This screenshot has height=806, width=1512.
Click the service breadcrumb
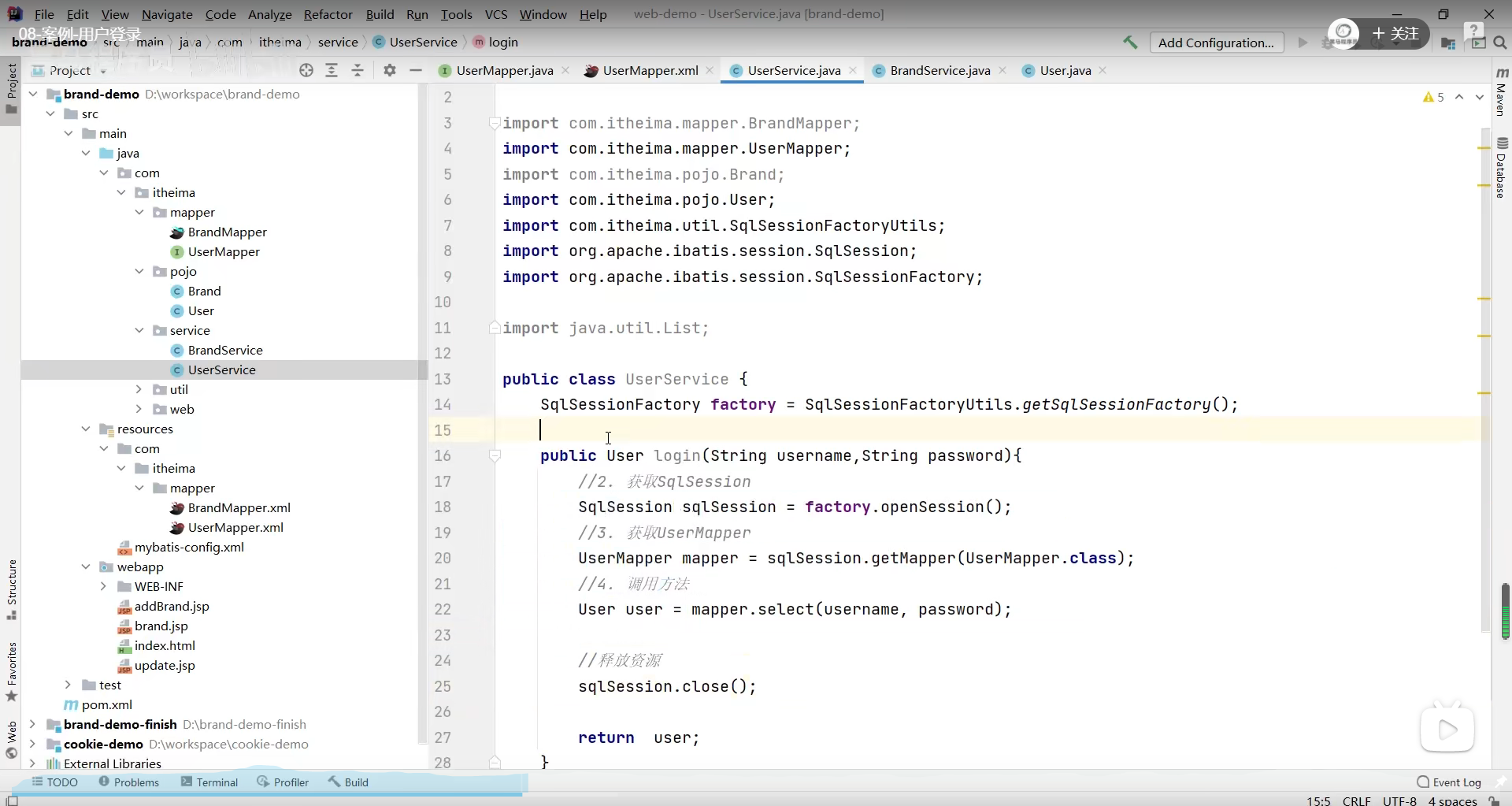point(338,43)
